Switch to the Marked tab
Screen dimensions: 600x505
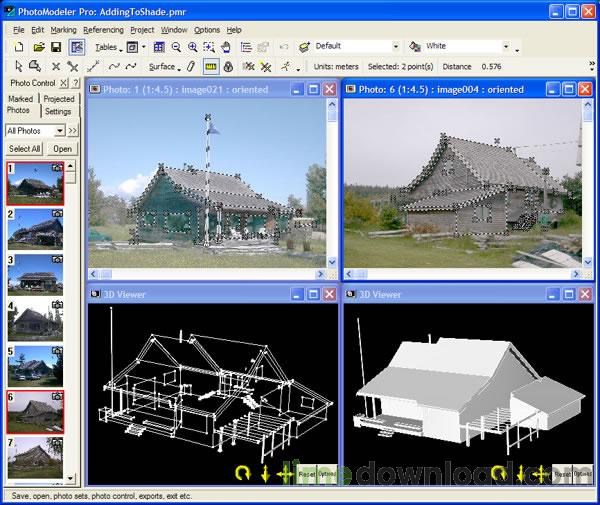pyautogui.click(x=21, y=99)
